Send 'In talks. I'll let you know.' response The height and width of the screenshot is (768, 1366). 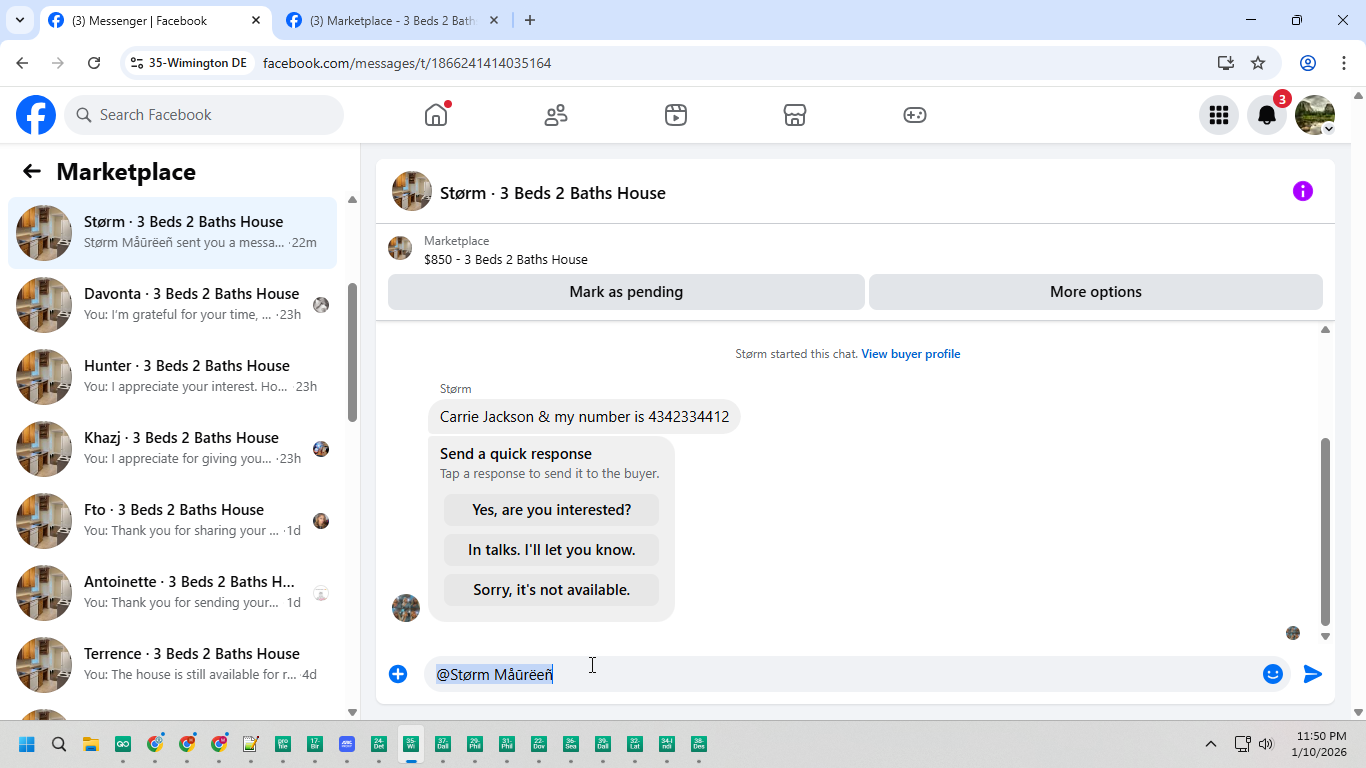(552, 550)
